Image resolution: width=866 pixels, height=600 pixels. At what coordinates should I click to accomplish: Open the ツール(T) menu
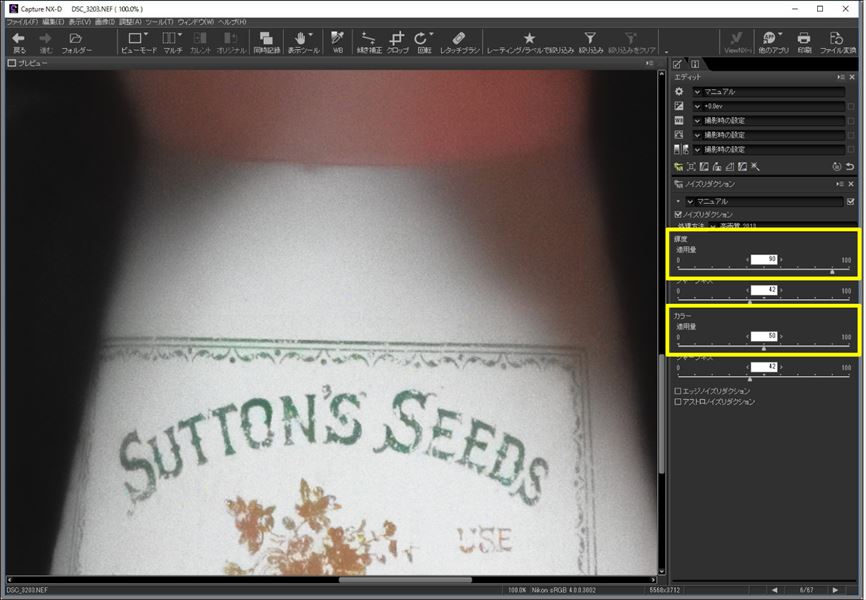click(x=160, y=22)
